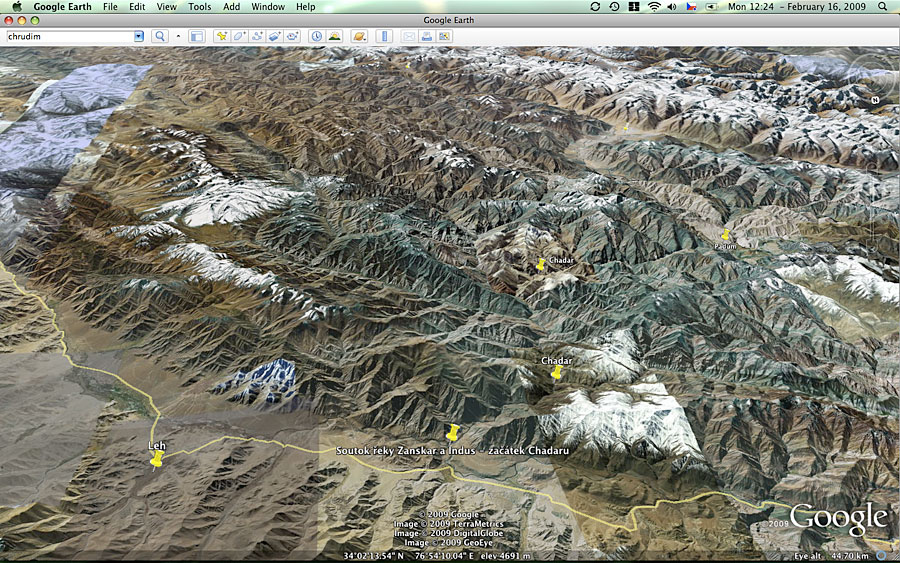Click the Leh placemark pin

point(156,459)
